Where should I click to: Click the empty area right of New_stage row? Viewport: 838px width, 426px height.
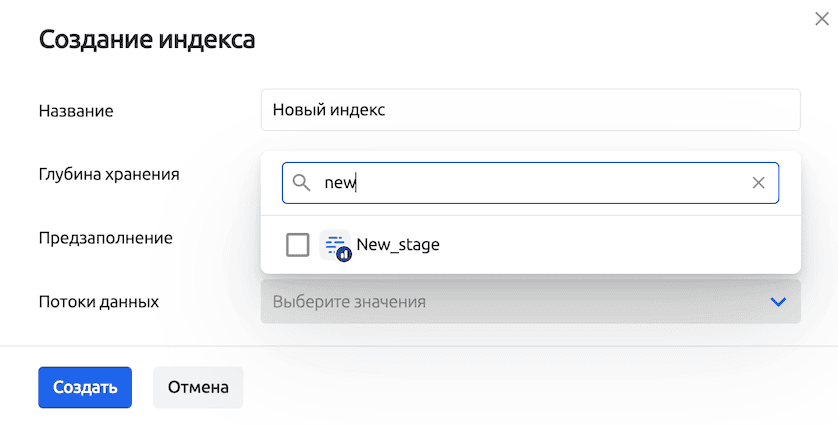pos(620,245)
